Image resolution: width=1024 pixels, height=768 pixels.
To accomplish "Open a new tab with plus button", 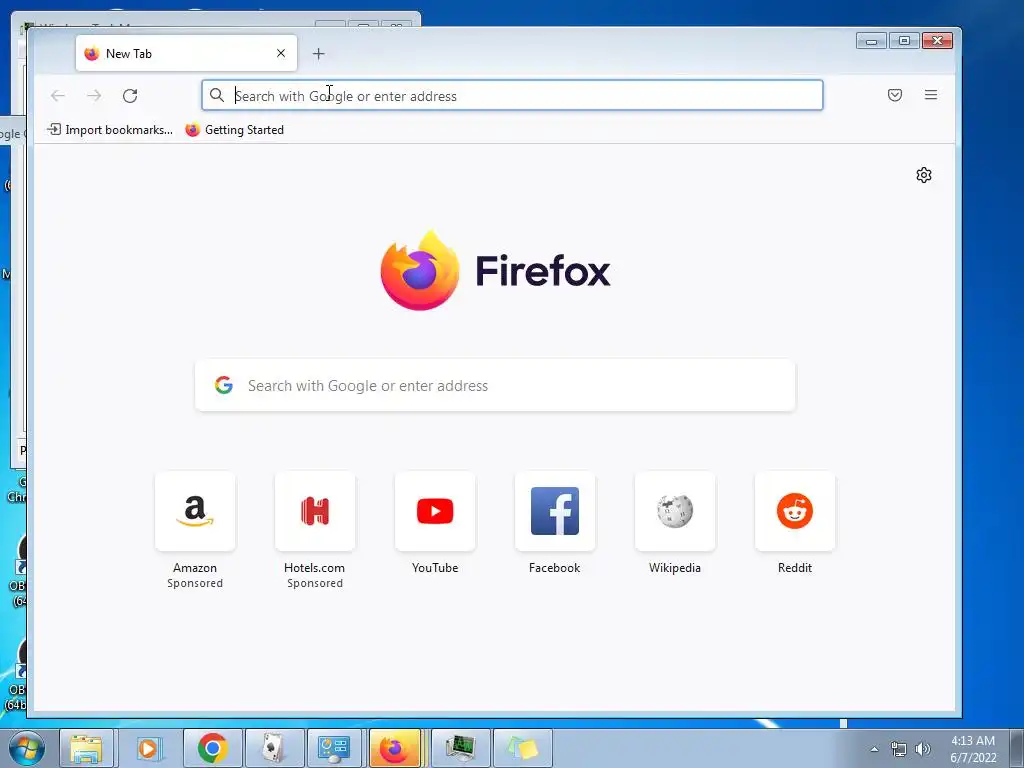I will [x=319, y=54].
